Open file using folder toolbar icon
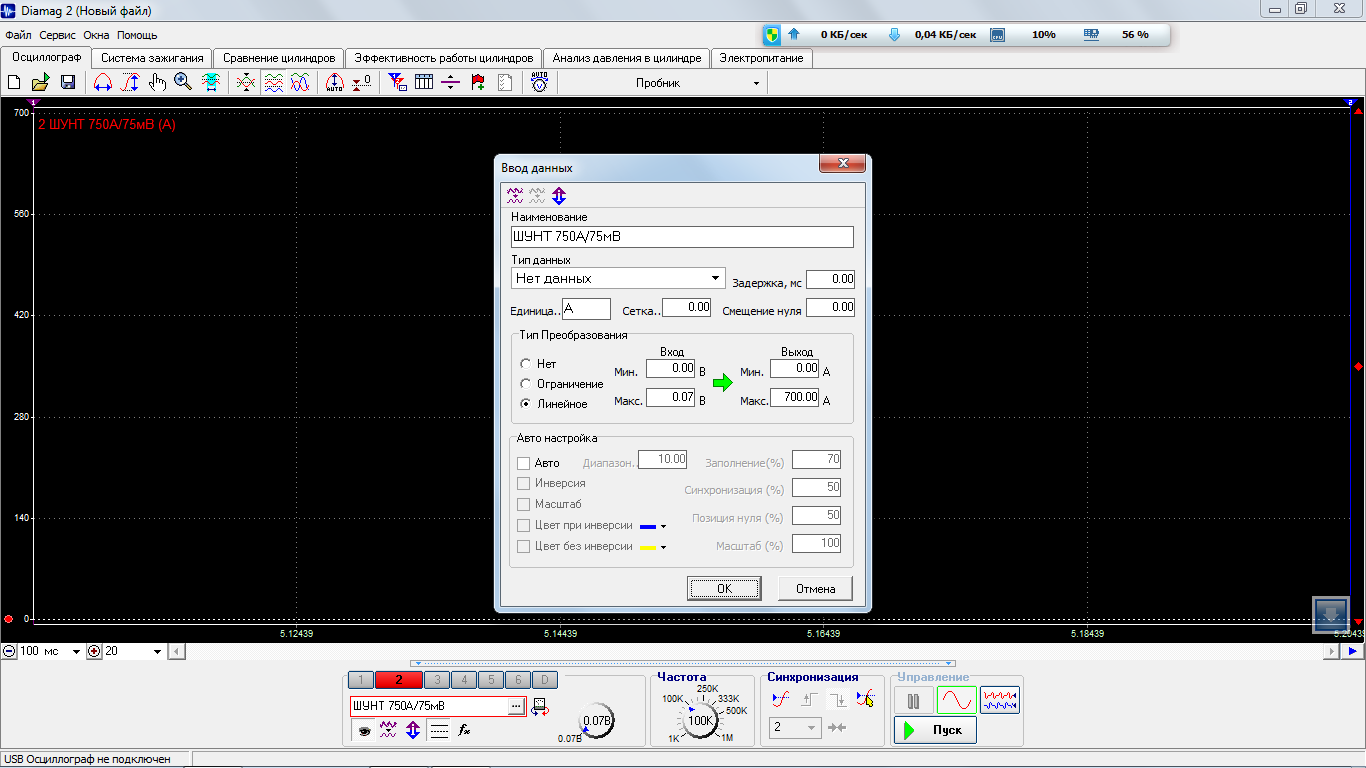1366x768 pixels. (41, 83)
